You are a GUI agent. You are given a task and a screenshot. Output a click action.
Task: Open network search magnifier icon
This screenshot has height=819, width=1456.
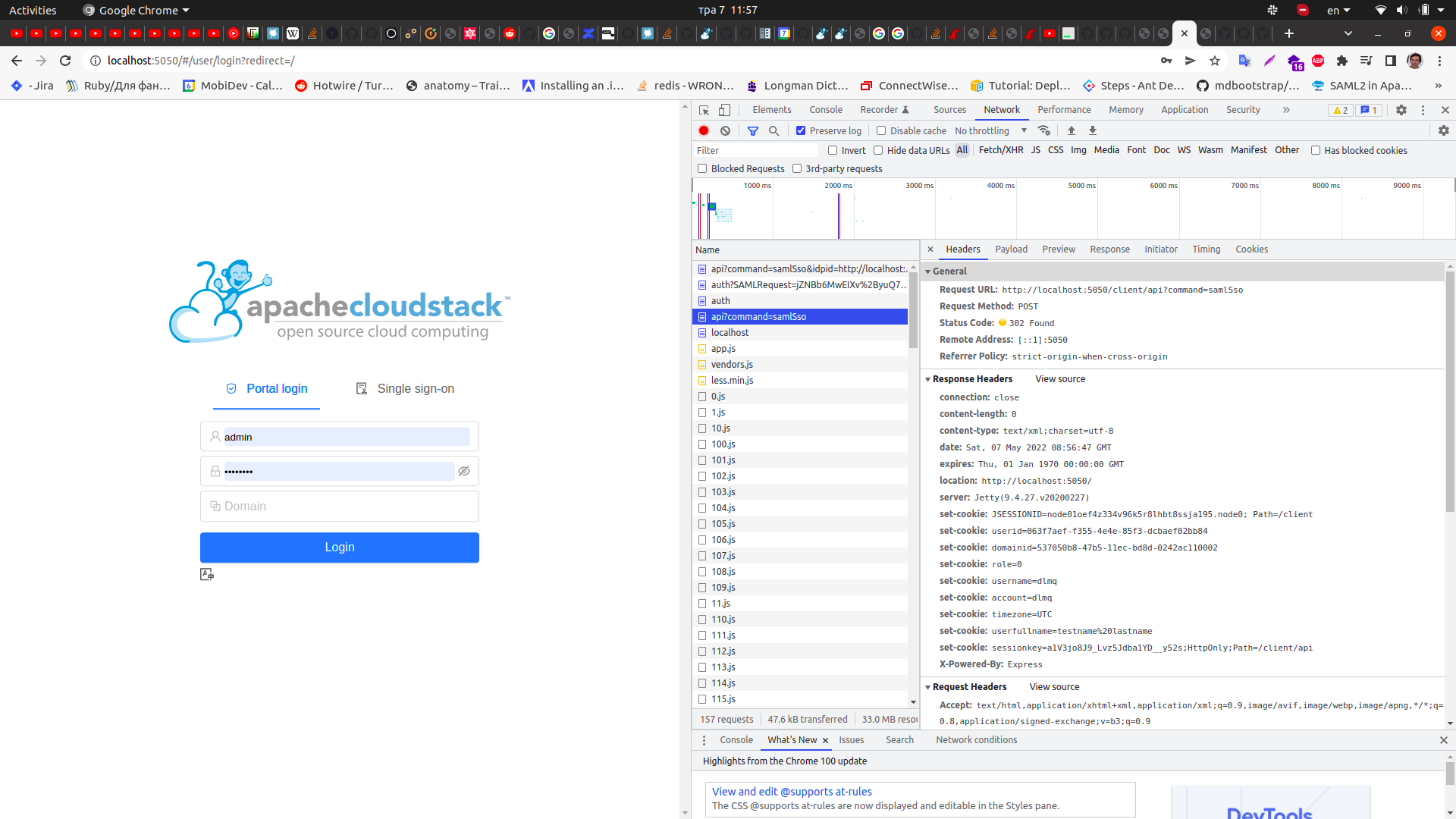tap(773, 130)
